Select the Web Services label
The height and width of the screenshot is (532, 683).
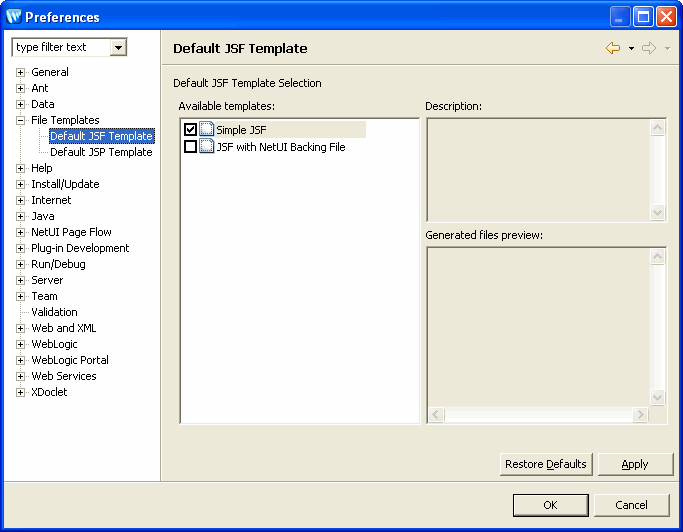[x=64, y=376]
